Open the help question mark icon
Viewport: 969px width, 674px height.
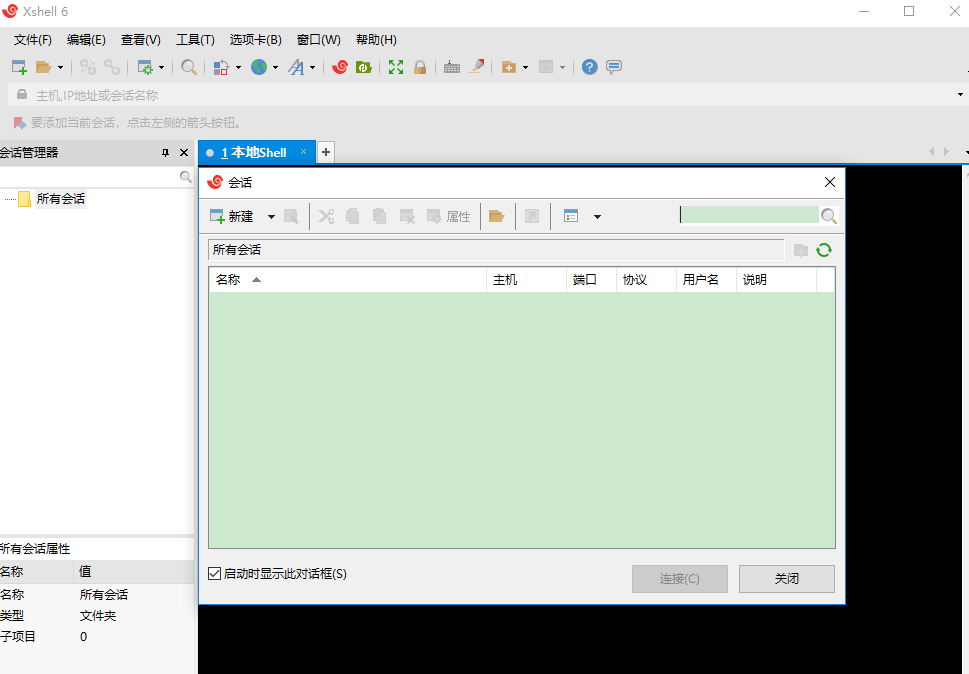[589, 67]
